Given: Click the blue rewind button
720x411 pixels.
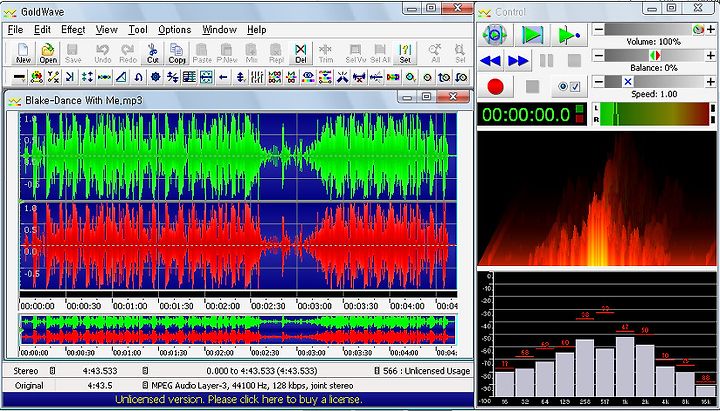Looking at the screenshot, I should point(491,61).
